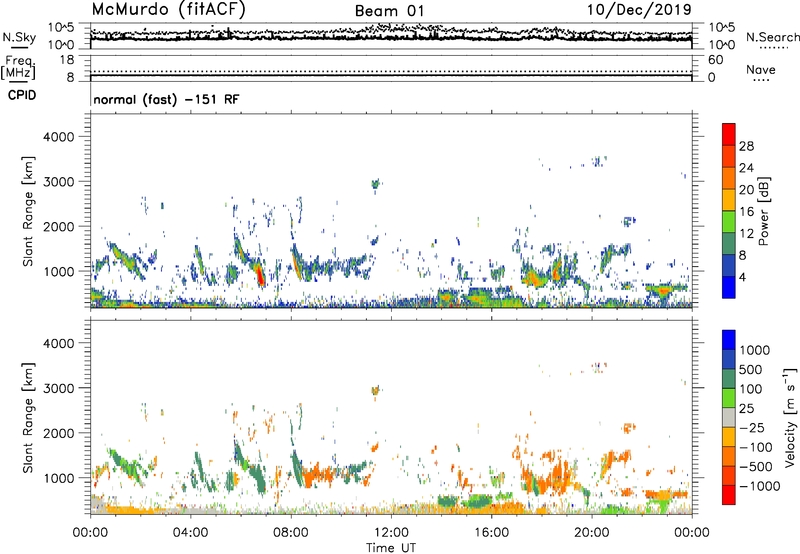800x554 pixels.
Task: Click the '500' velocity scale value
Action: click(x=750, y=369)
